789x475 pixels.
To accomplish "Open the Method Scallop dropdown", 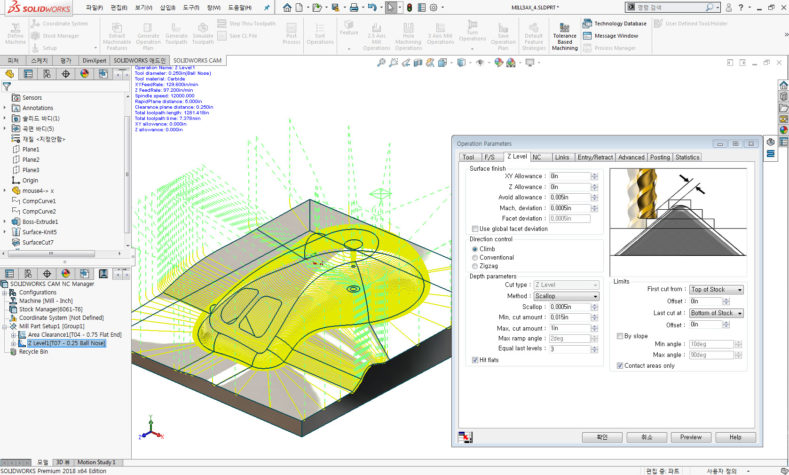I will (x=566, y=296).
